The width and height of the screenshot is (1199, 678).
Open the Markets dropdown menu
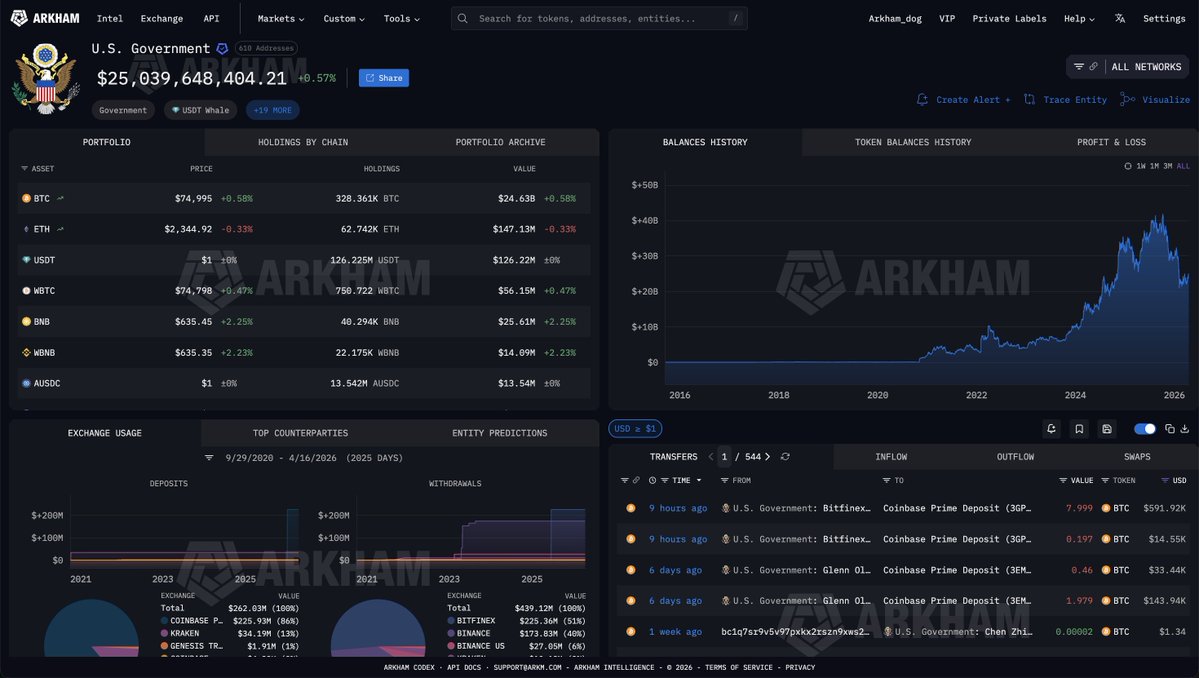pyautogui.click(x=281, y=18)
